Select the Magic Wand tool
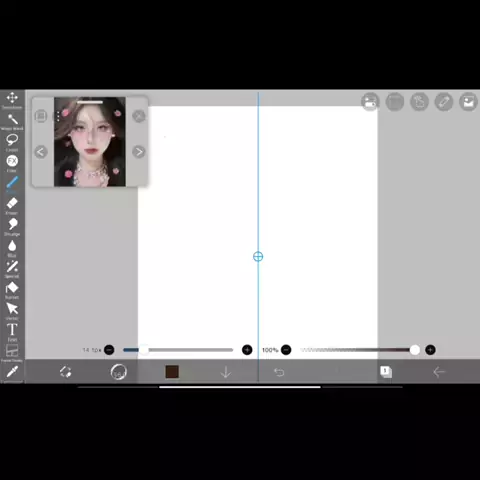Image resolution: width=480 pixels, height=480 pixels. coord(12,119)
